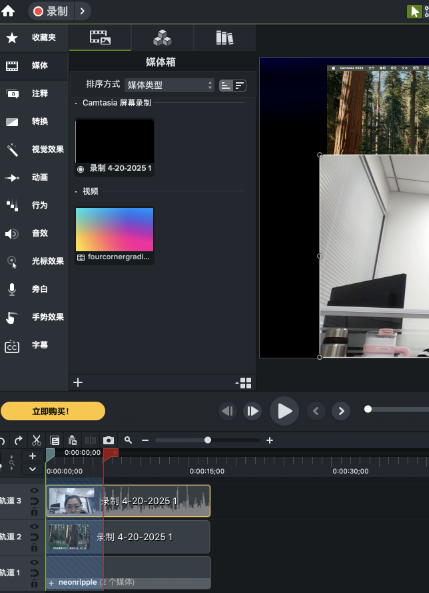The image size is (429, 593).
Task: Select the 视觉效果 visual effects tool
Action: click(34, 149)
